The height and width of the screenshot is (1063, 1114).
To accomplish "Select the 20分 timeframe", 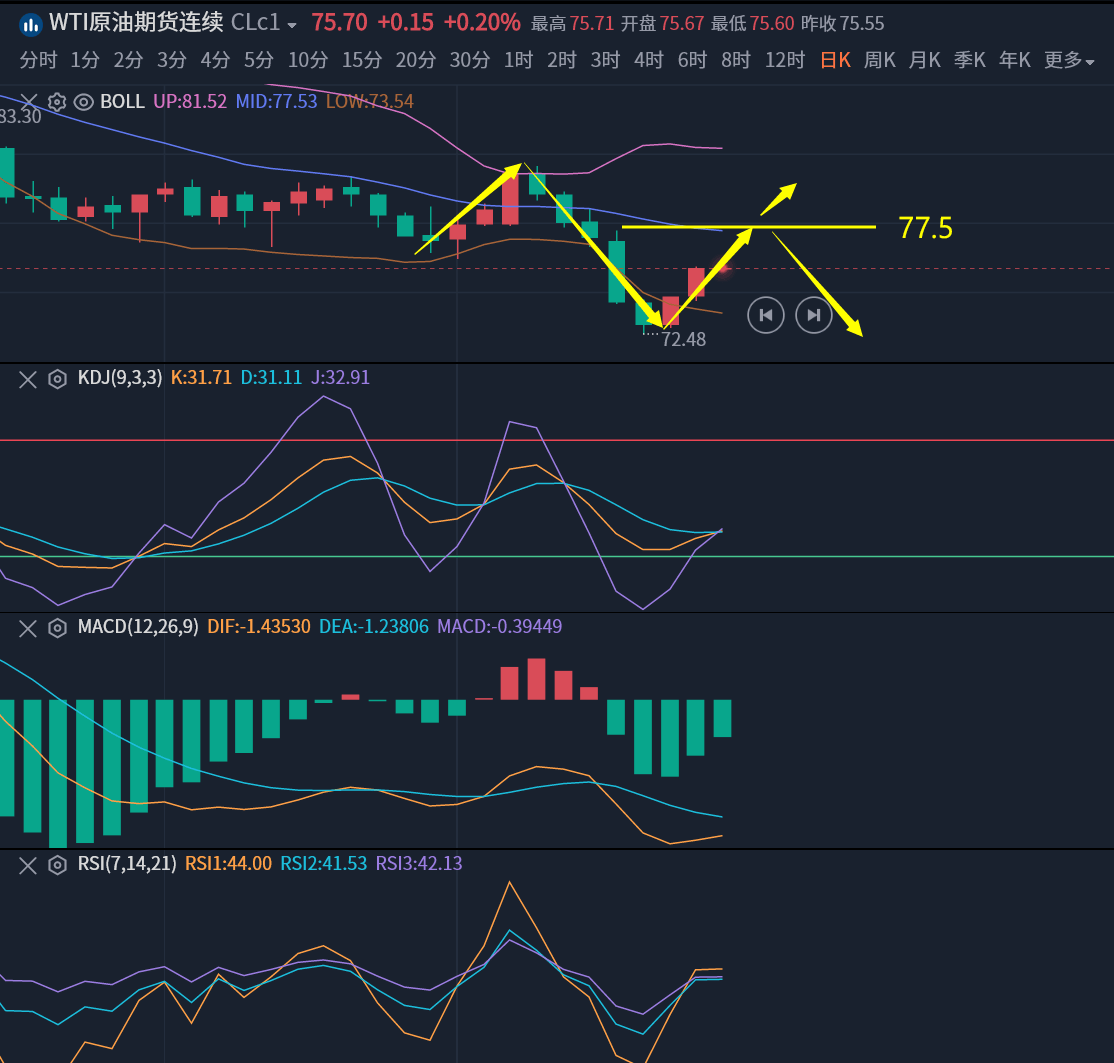I will click(416, 60).
